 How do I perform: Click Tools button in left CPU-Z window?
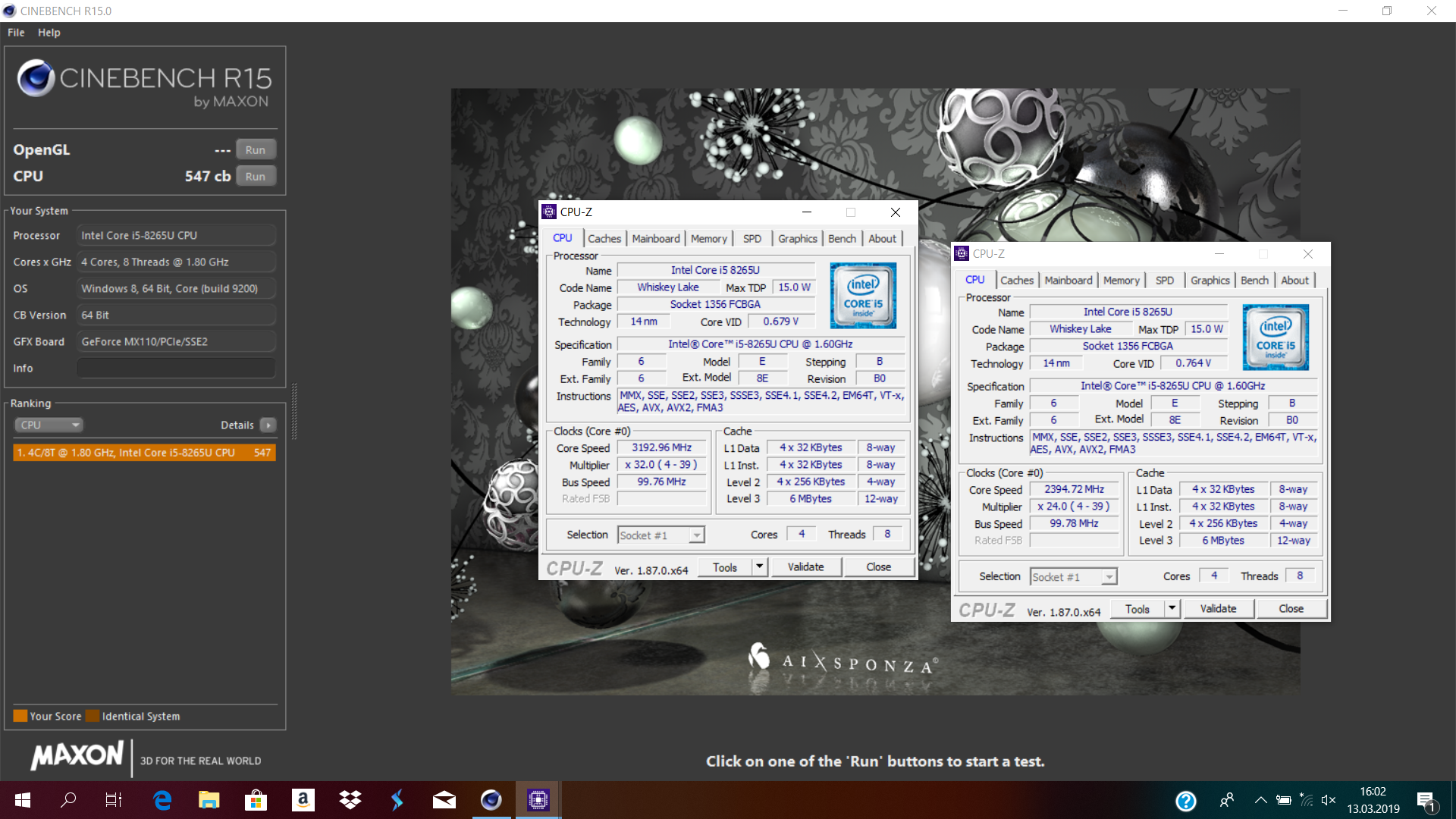point(724,567)
